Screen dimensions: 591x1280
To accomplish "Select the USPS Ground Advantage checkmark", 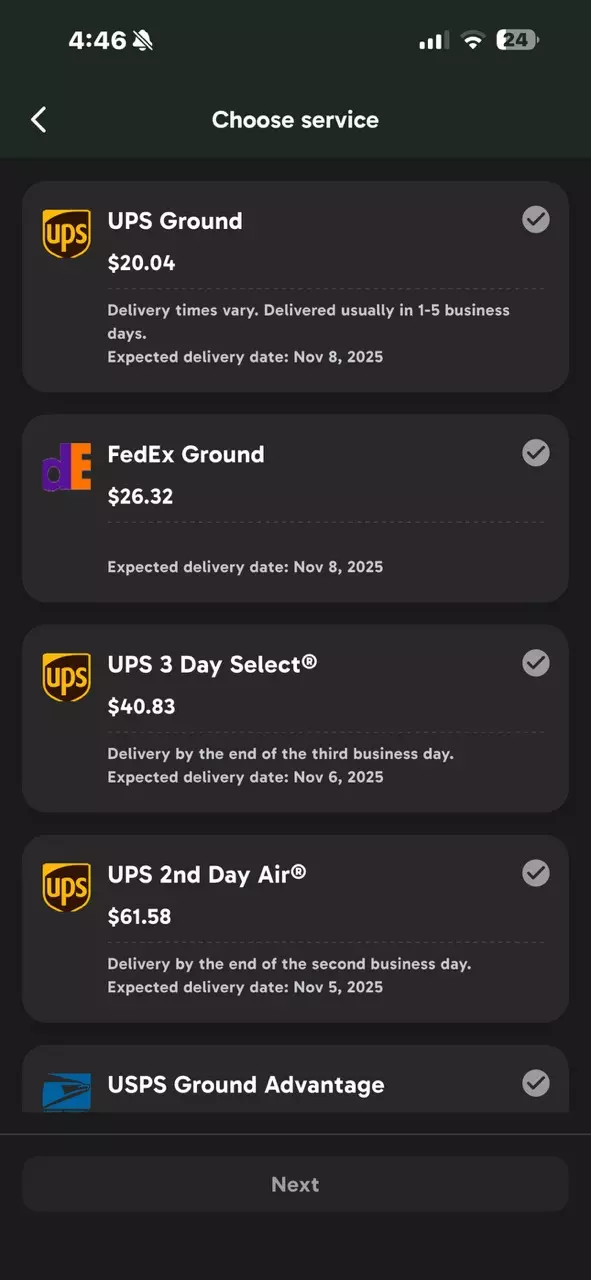I will pos(536,1084).
